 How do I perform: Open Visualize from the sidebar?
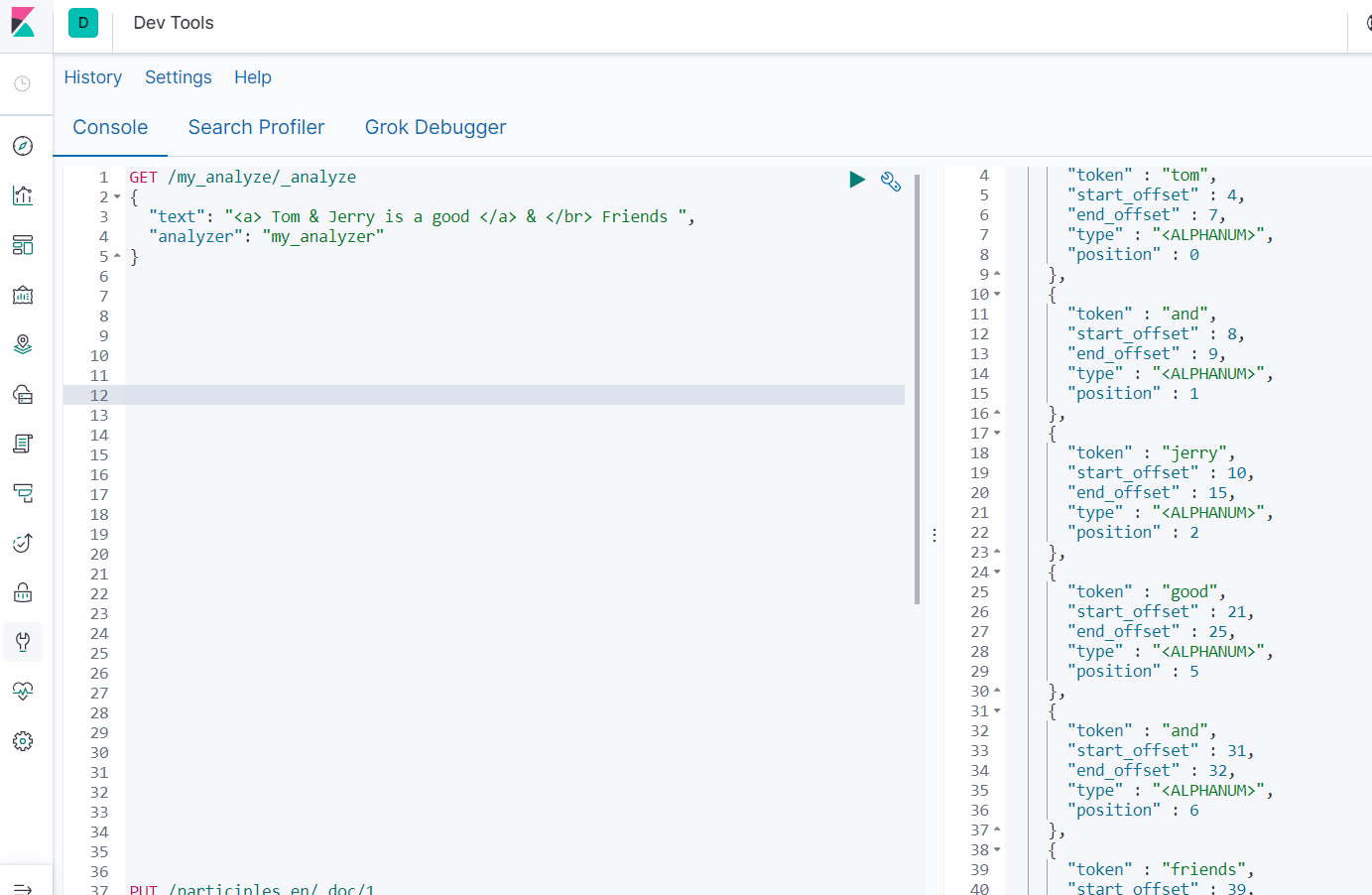click(23, 195)
